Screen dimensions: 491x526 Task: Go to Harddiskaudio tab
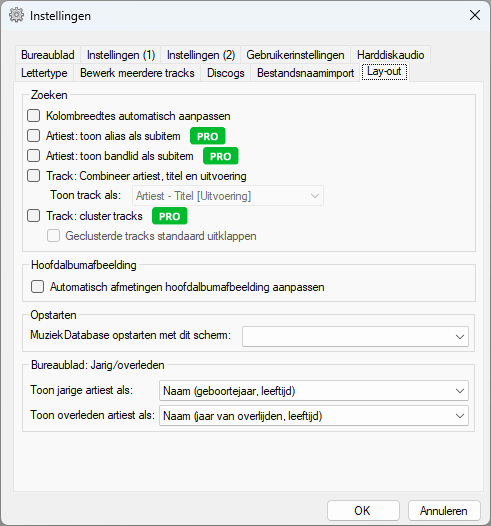coord(391,55)
